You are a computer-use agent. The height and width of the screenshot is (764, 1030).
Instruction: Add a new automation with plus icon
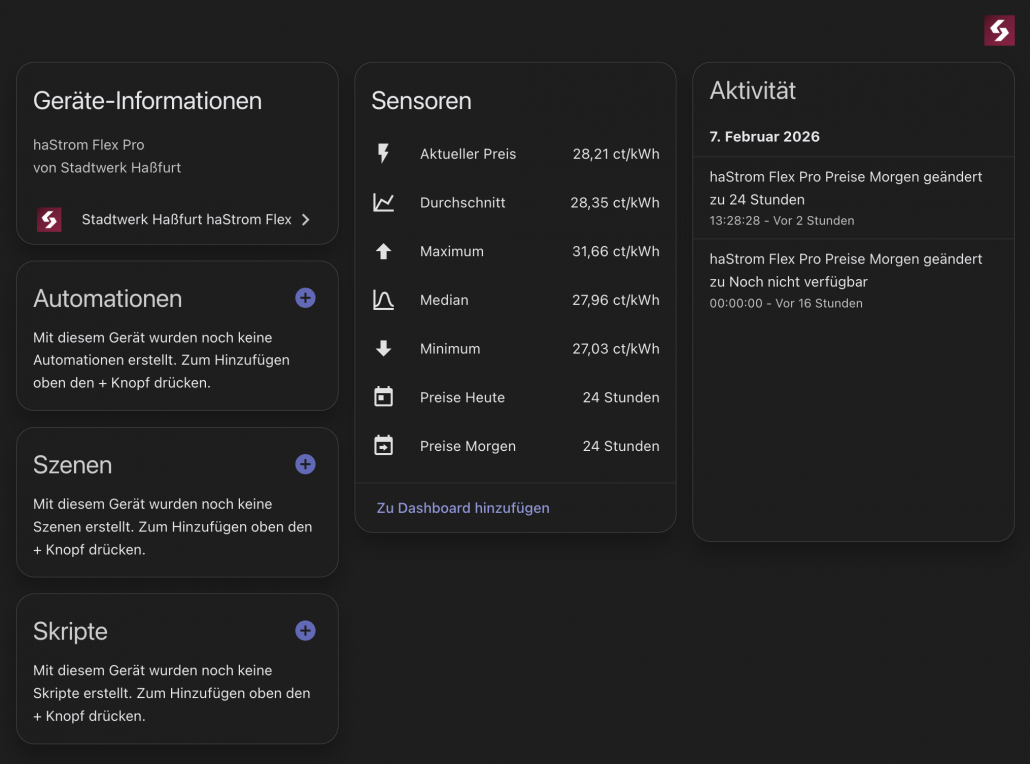[x=305, y=298]
